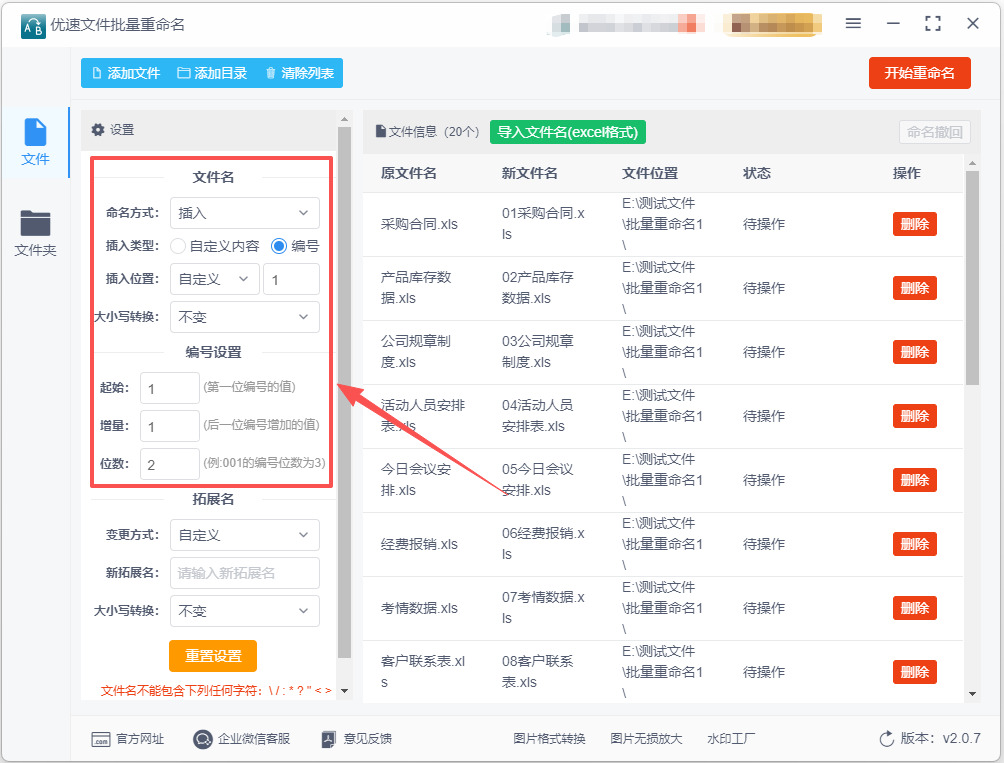Click 导入文件名(excel格式) button
Image resolution: width=1004 pixels, height=763 pixels.
pos(567,132)
